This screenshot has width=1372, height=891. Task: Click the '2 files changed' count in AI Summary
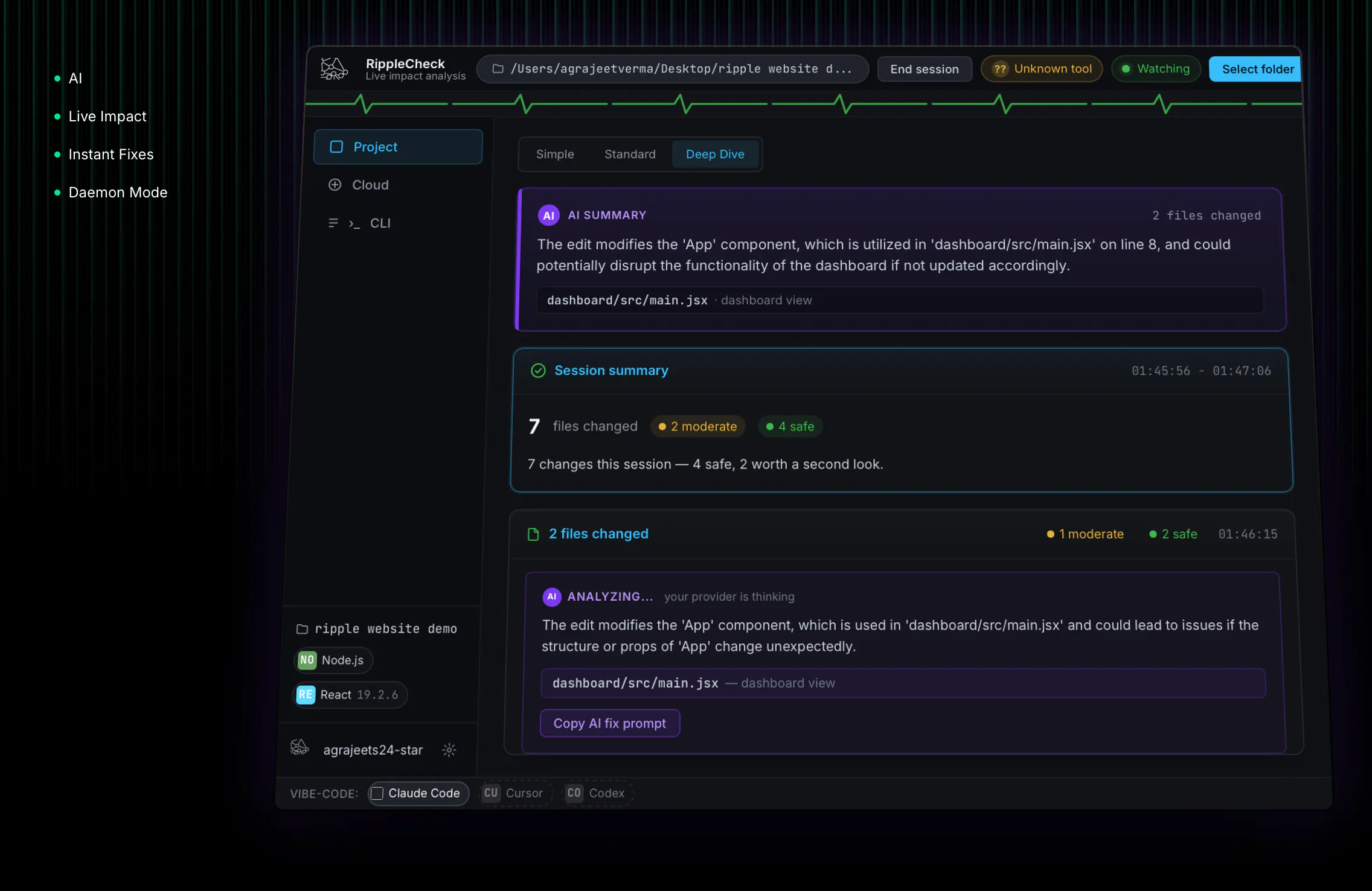(1207, 216)
